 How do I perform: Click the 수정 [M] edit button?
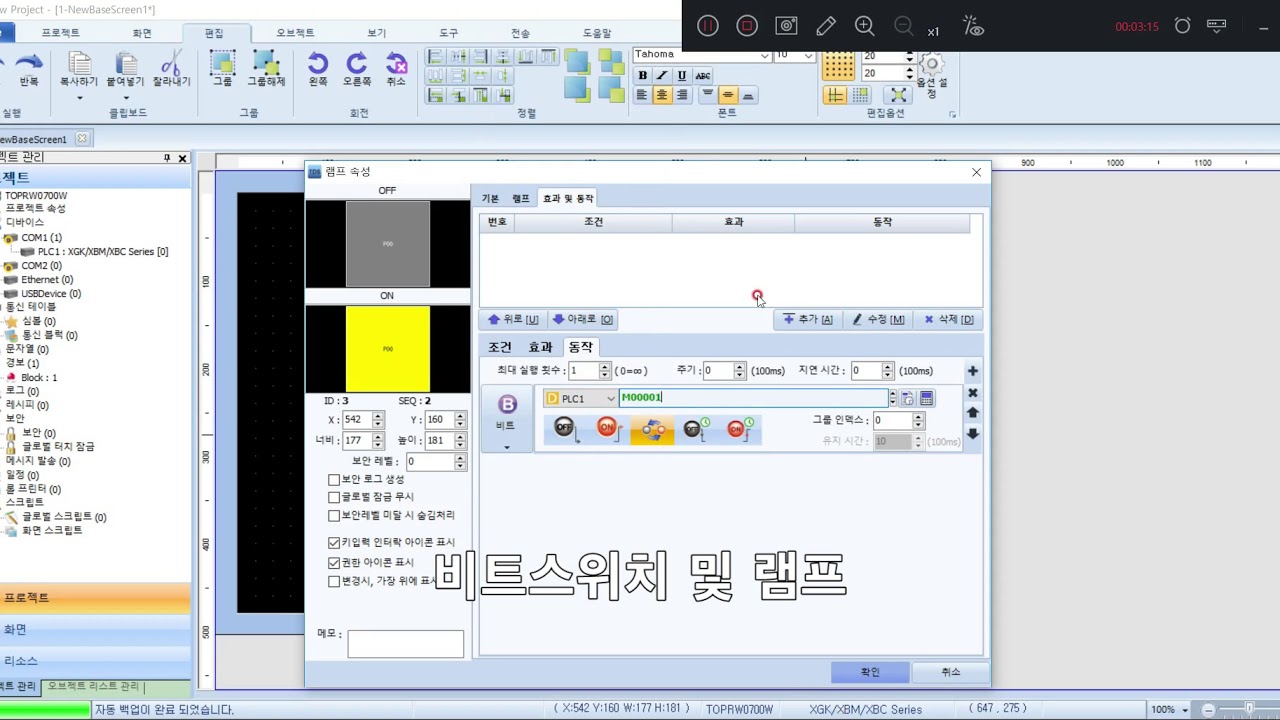tap(878, 320)
